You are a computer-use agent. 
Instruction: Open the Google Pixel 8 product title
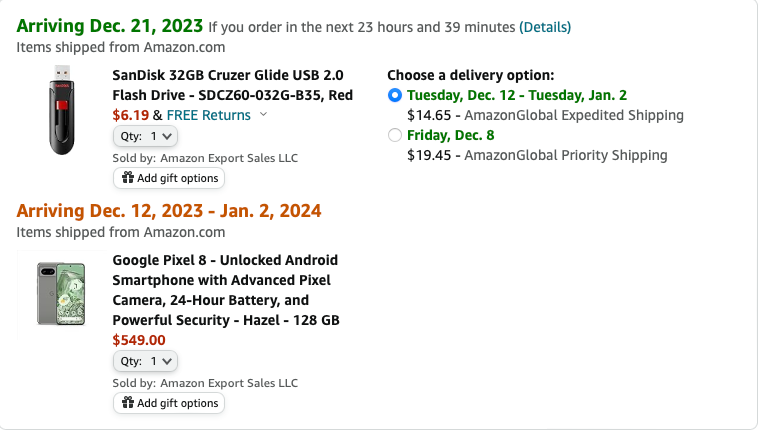226,290
